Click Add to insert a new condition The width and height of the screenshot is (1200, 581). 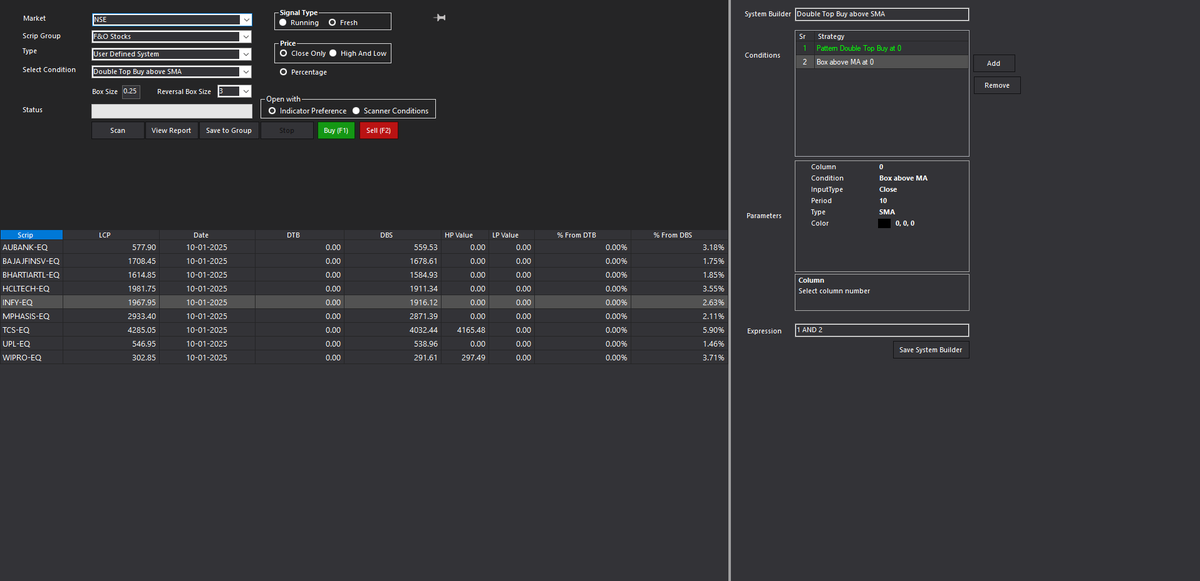point(994,62)
